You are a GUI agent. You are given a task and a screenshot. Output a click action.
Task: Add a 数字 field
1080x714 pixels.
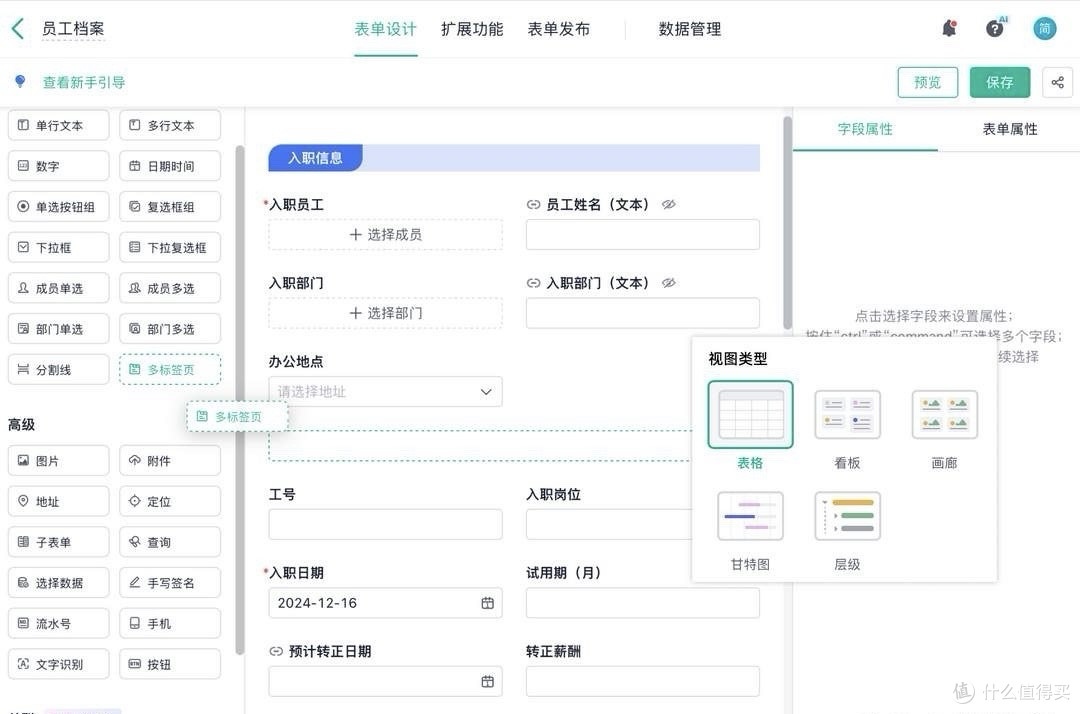[59, 166]
